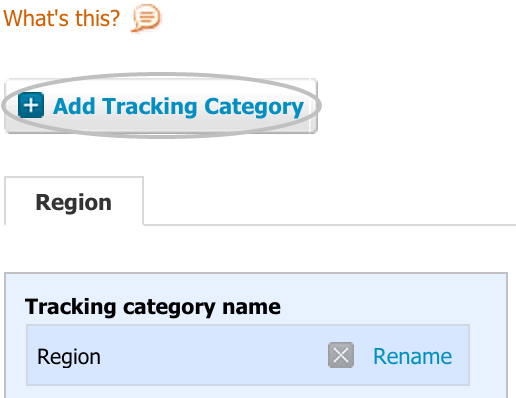Open the help chat bubble next to What's this?

(147, 18)
